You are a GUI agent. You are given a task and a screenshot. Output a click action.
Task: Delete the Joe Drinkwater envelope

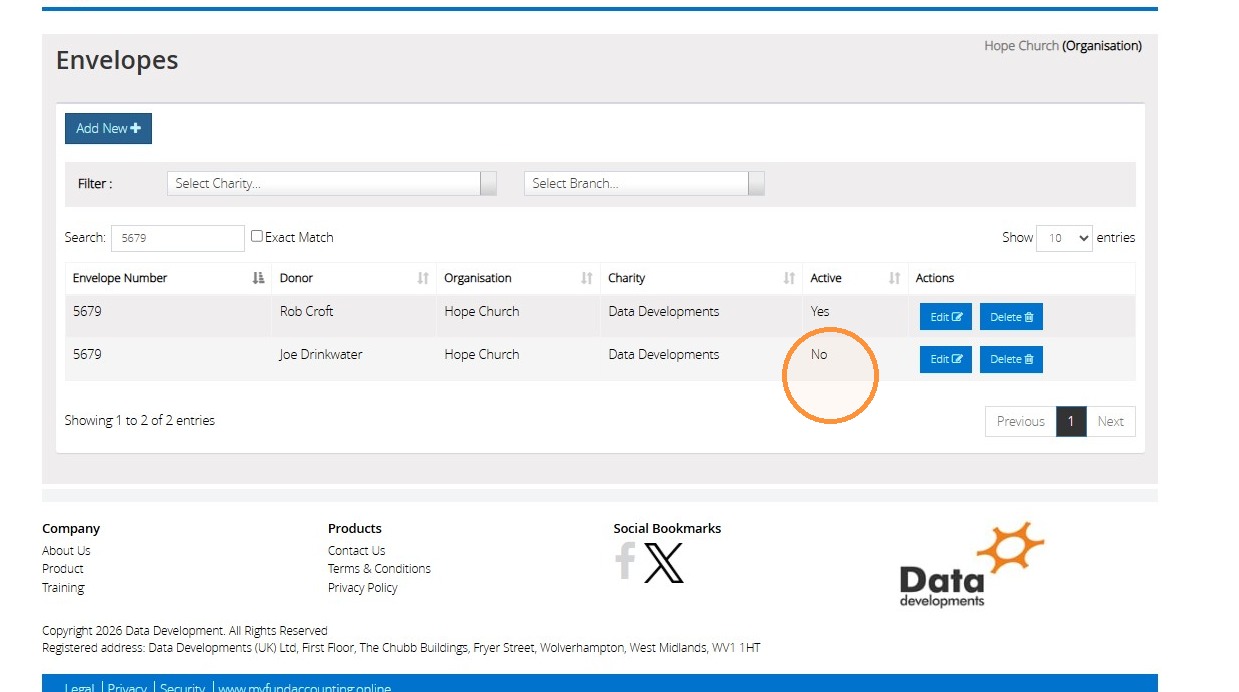(1011, 359)
